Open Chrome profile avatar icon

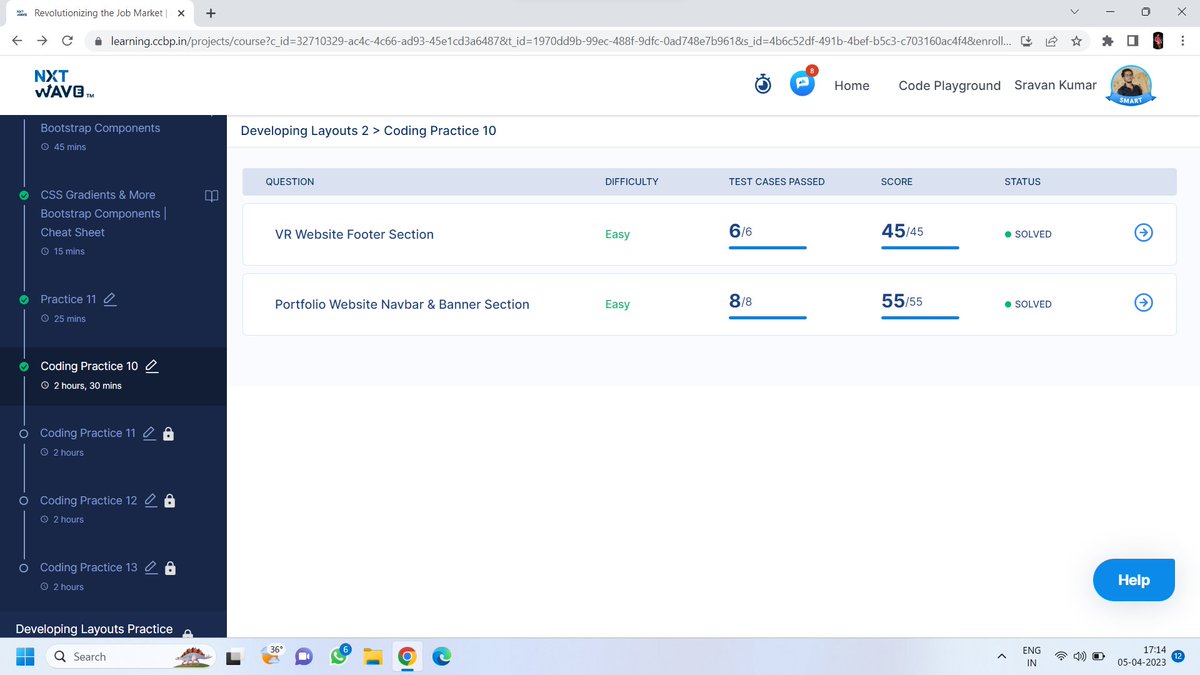[1158, 41]
